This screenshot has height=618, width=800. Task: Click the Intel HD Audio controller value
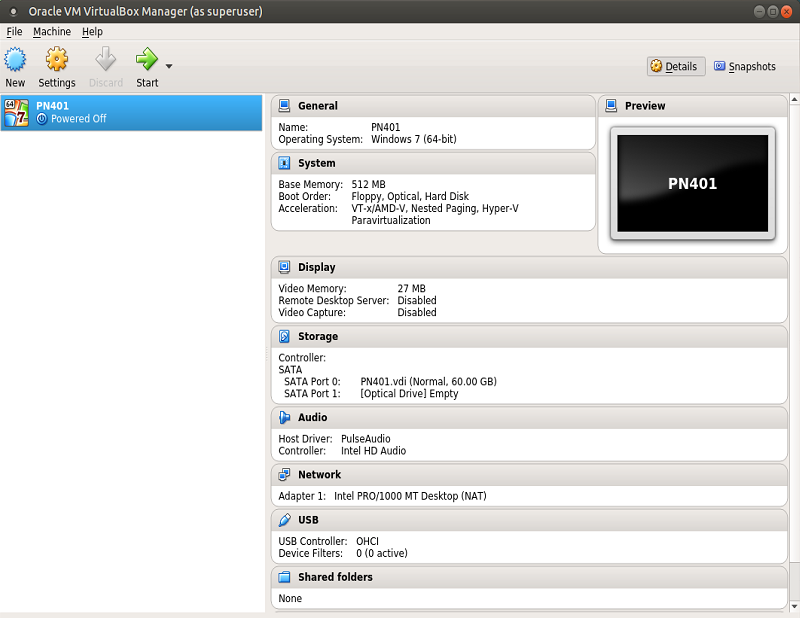[x=373, y=451]
